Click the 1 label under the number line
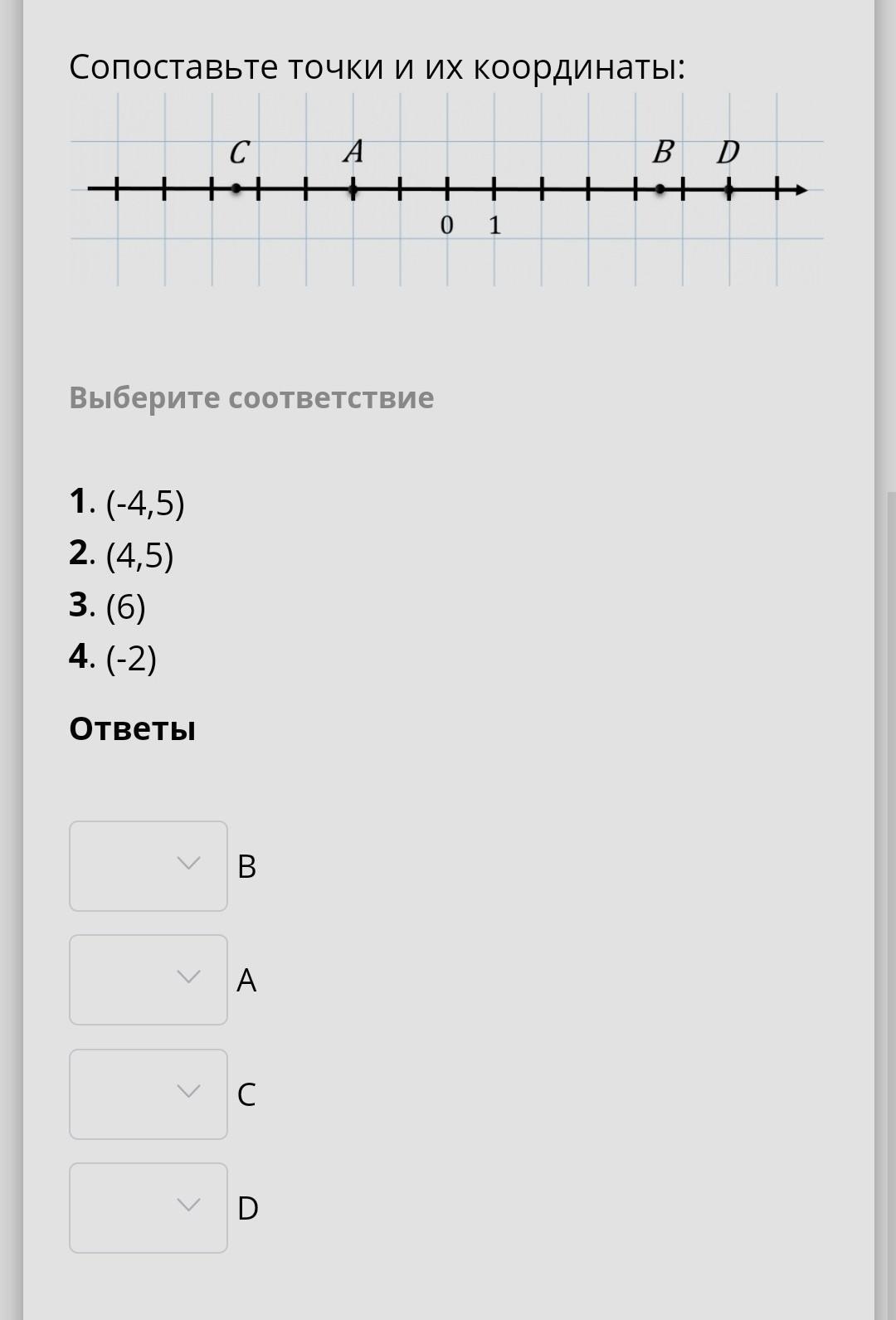The height and width of the screenshot is (1320, 896). pos(494,225)
